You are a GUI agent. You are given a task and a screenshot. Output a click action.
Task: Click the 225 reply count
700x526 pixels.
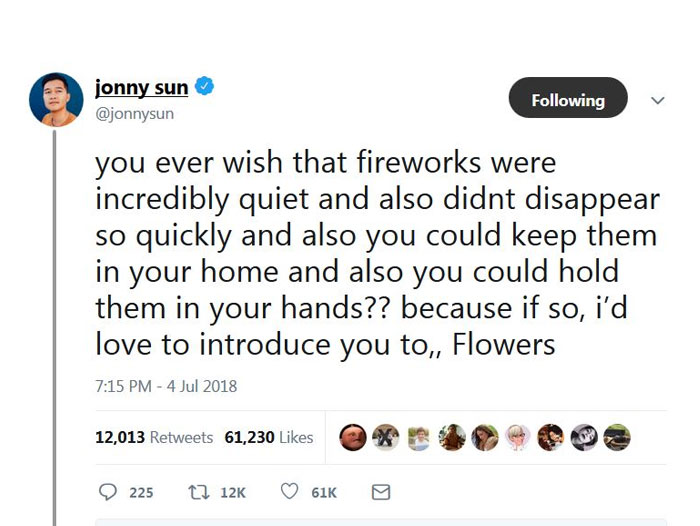[141, 492]
